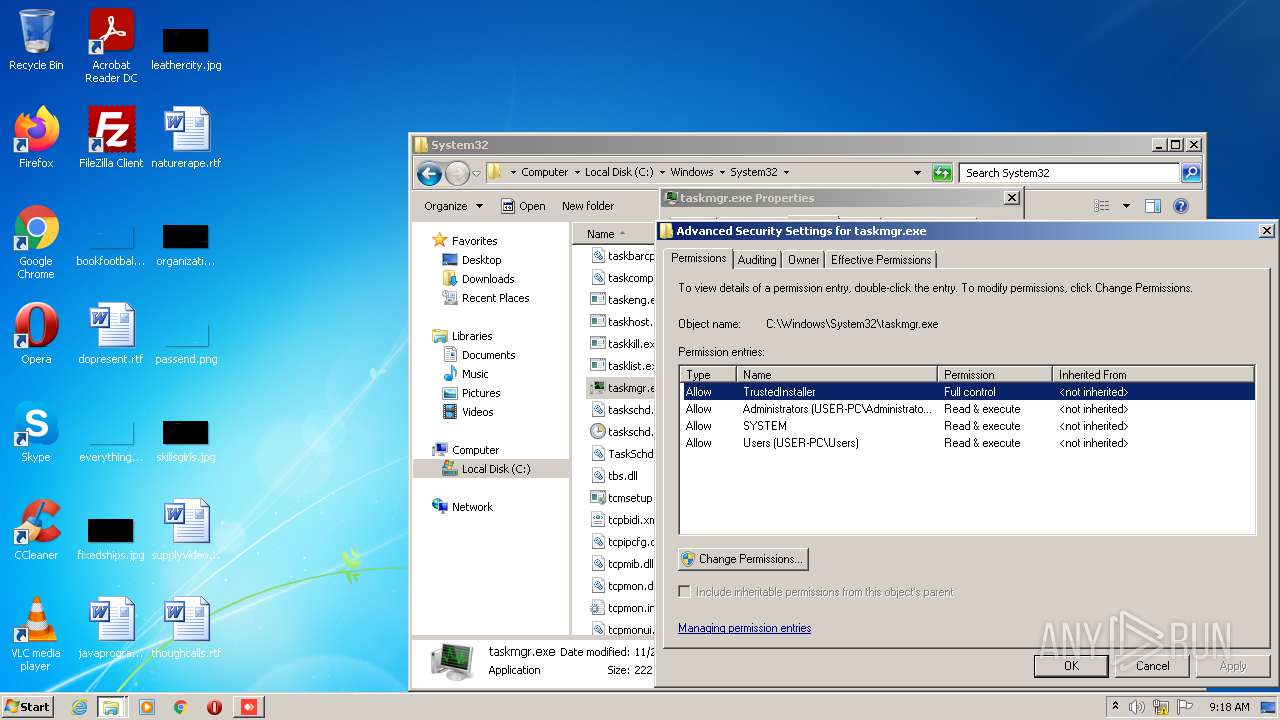Switch to the Auditing tab
The height and width of the screenshot is (720, 1280).
tap(757, 260)
